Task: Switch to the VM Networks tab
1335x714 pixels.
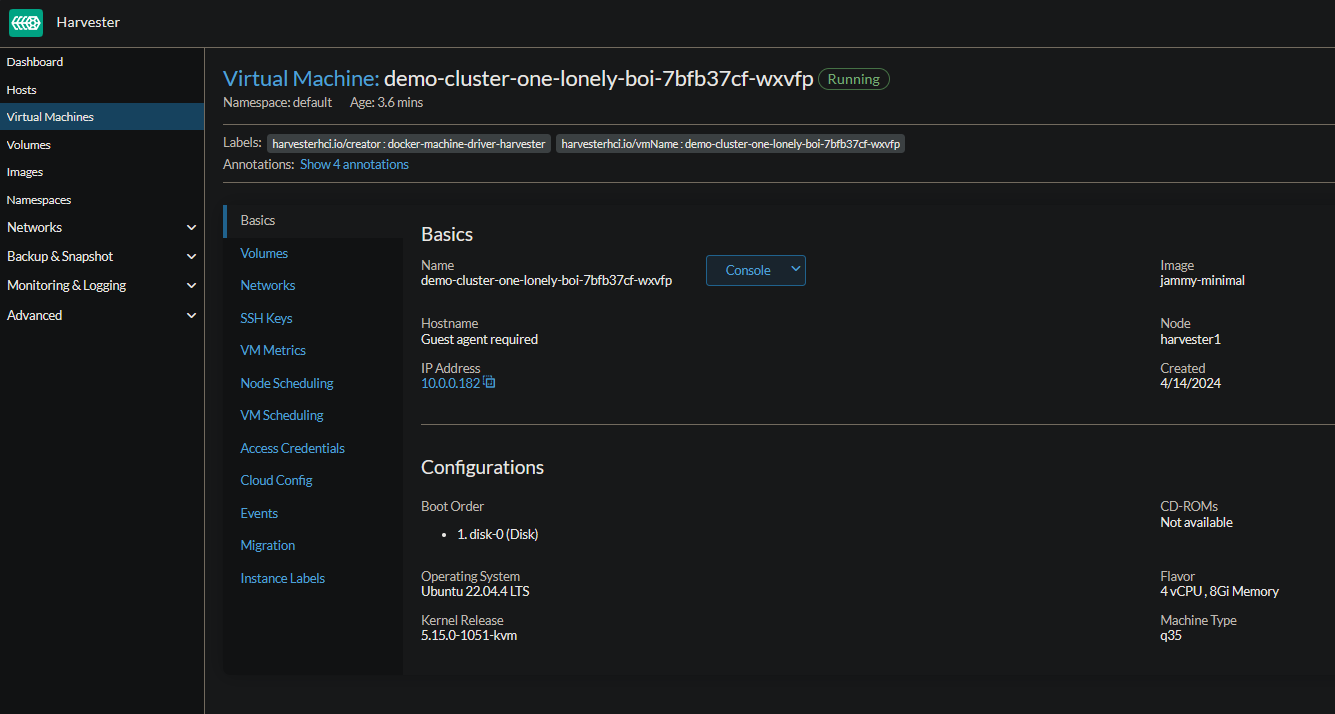Action: point(268,285)
